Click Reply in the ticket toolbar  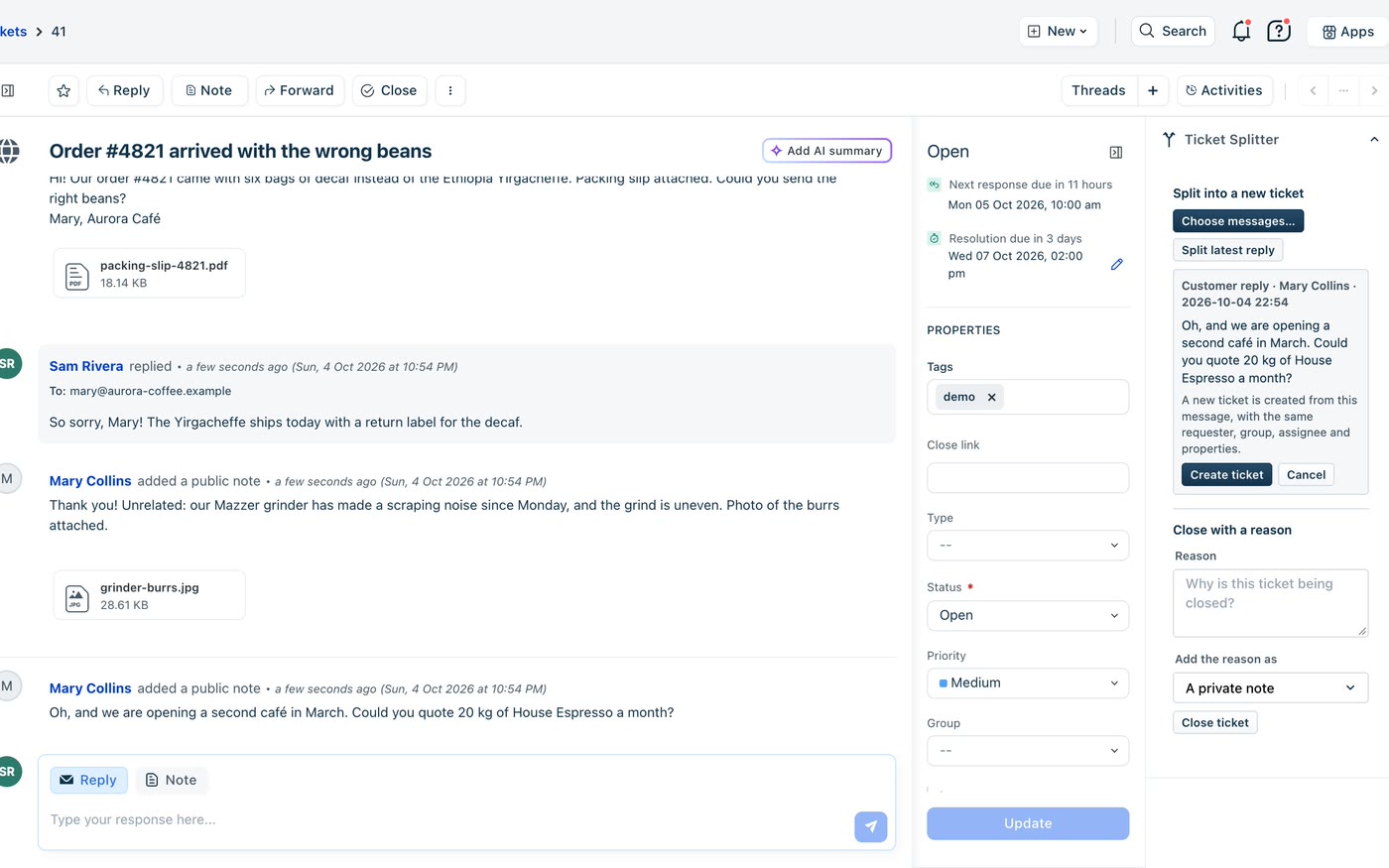coord(125,90)
